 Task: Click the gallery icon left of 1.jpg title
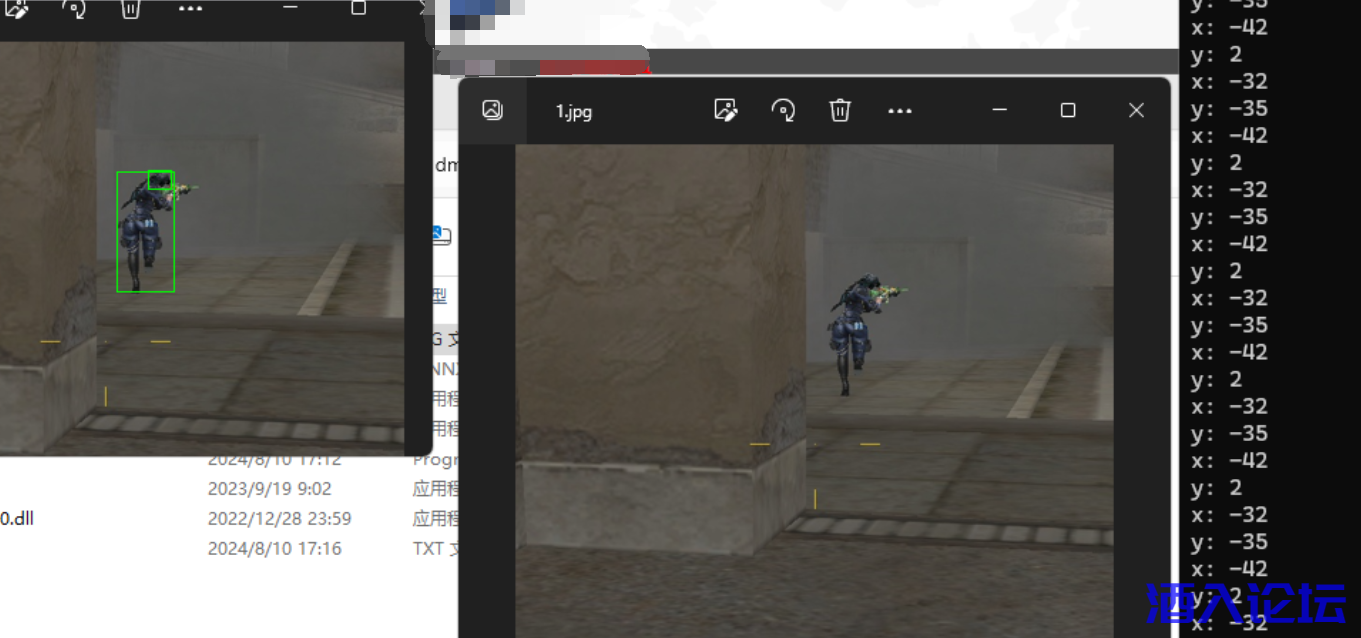coord(492,110)
